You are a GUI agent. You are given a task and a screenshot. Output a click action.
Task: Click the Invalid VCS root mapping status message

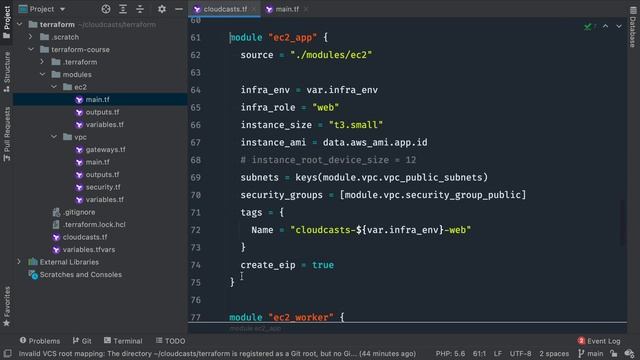(217, 353)
